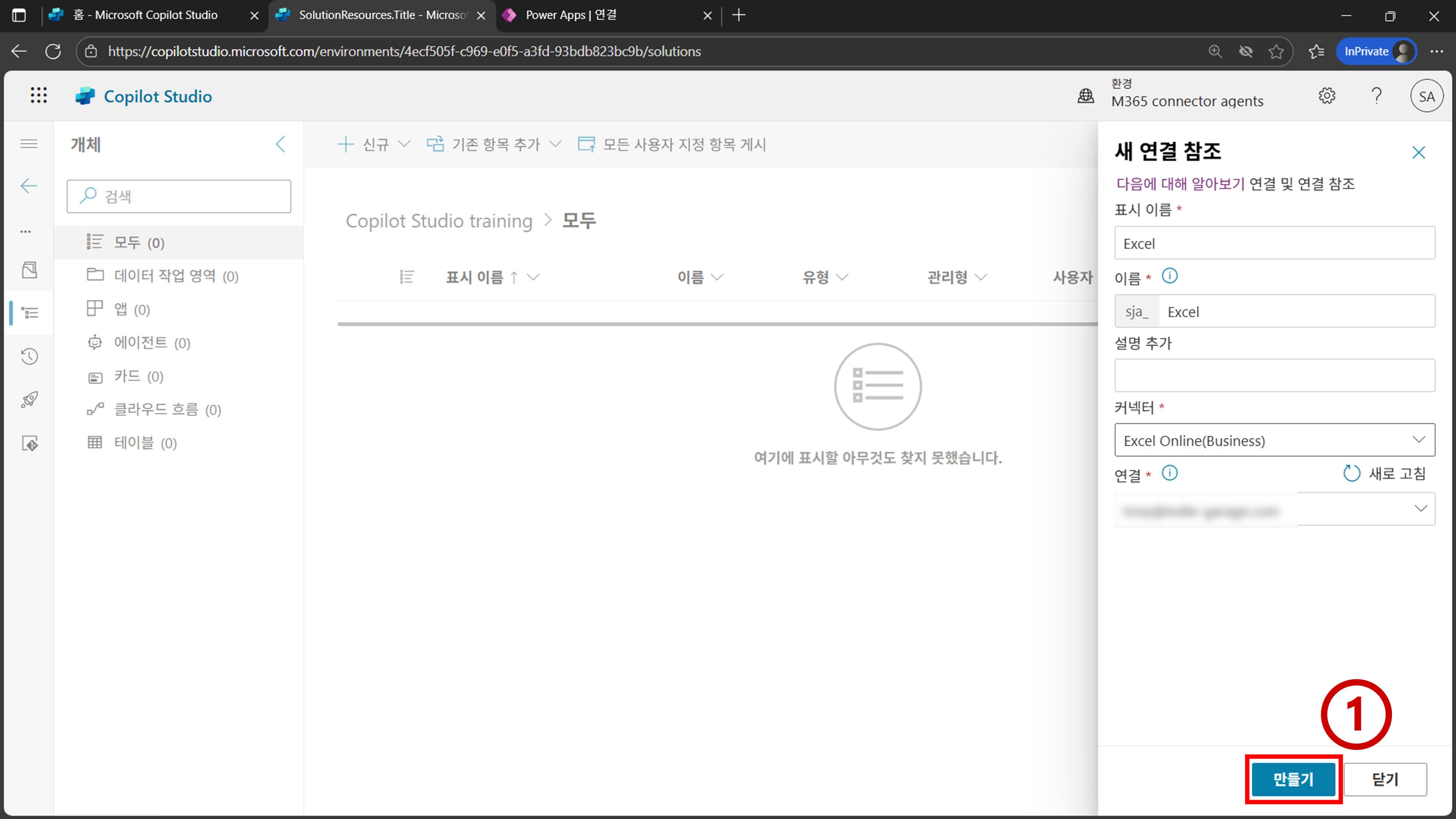Click the settings gear icon
The width and height of the screenshot is (1456, 819).
tap(1326, 96)
